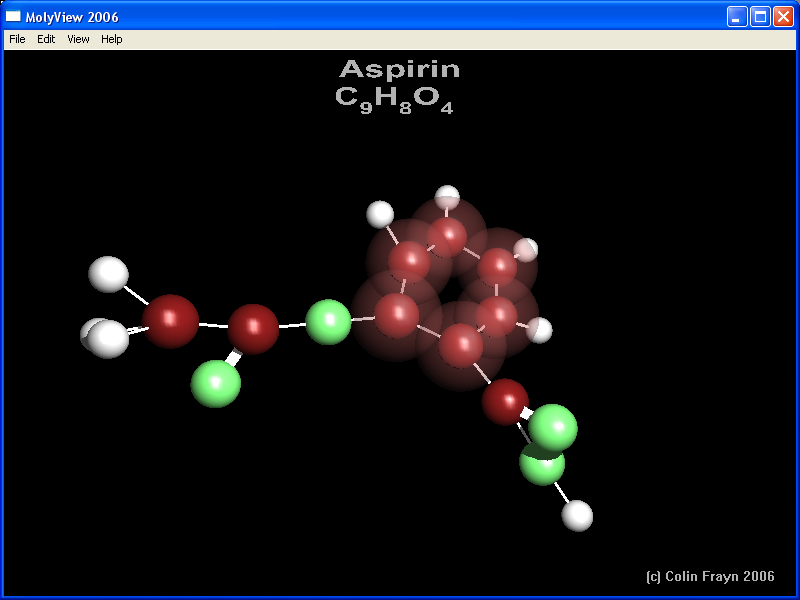Click the MolyView icon in the title bar
This screenshot has width=800, height=600.
[x=13, y=16]
